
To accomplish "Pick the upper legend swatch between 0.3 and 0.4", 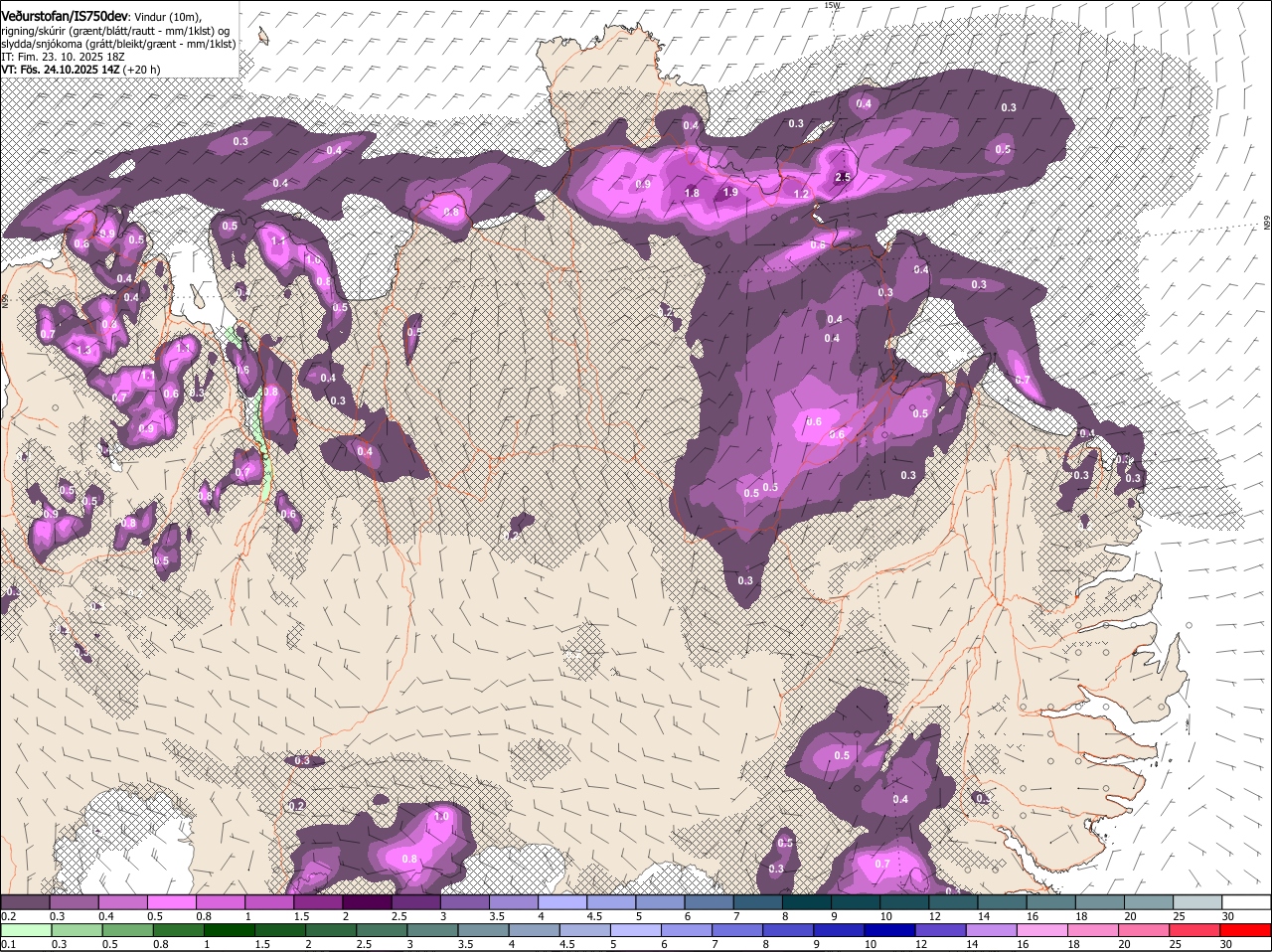I will (75, 901).
